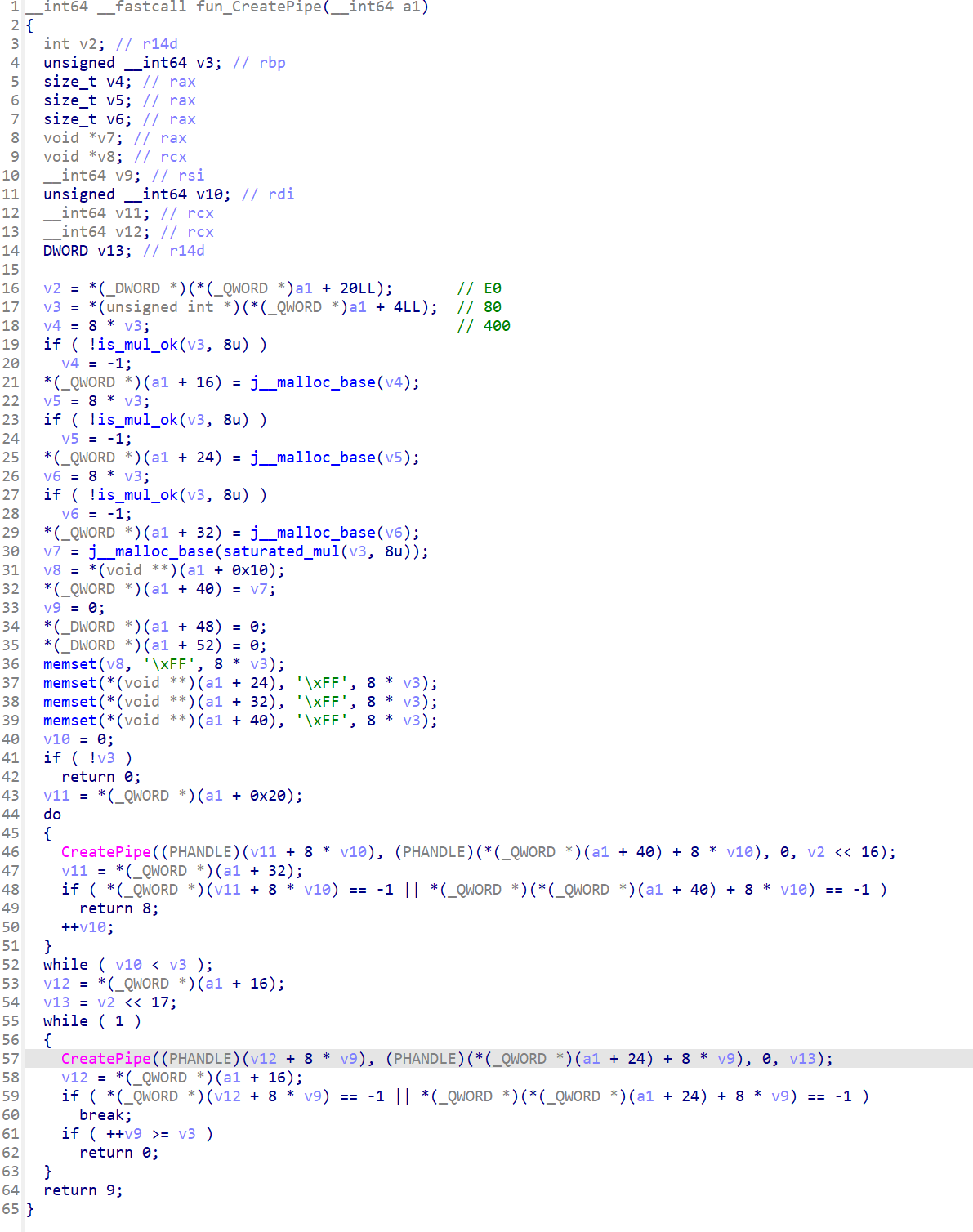This screenshot has width=973, height=1232.
Task: Click the '// 400' comment on line 18
Action: [x=484, y=326]
